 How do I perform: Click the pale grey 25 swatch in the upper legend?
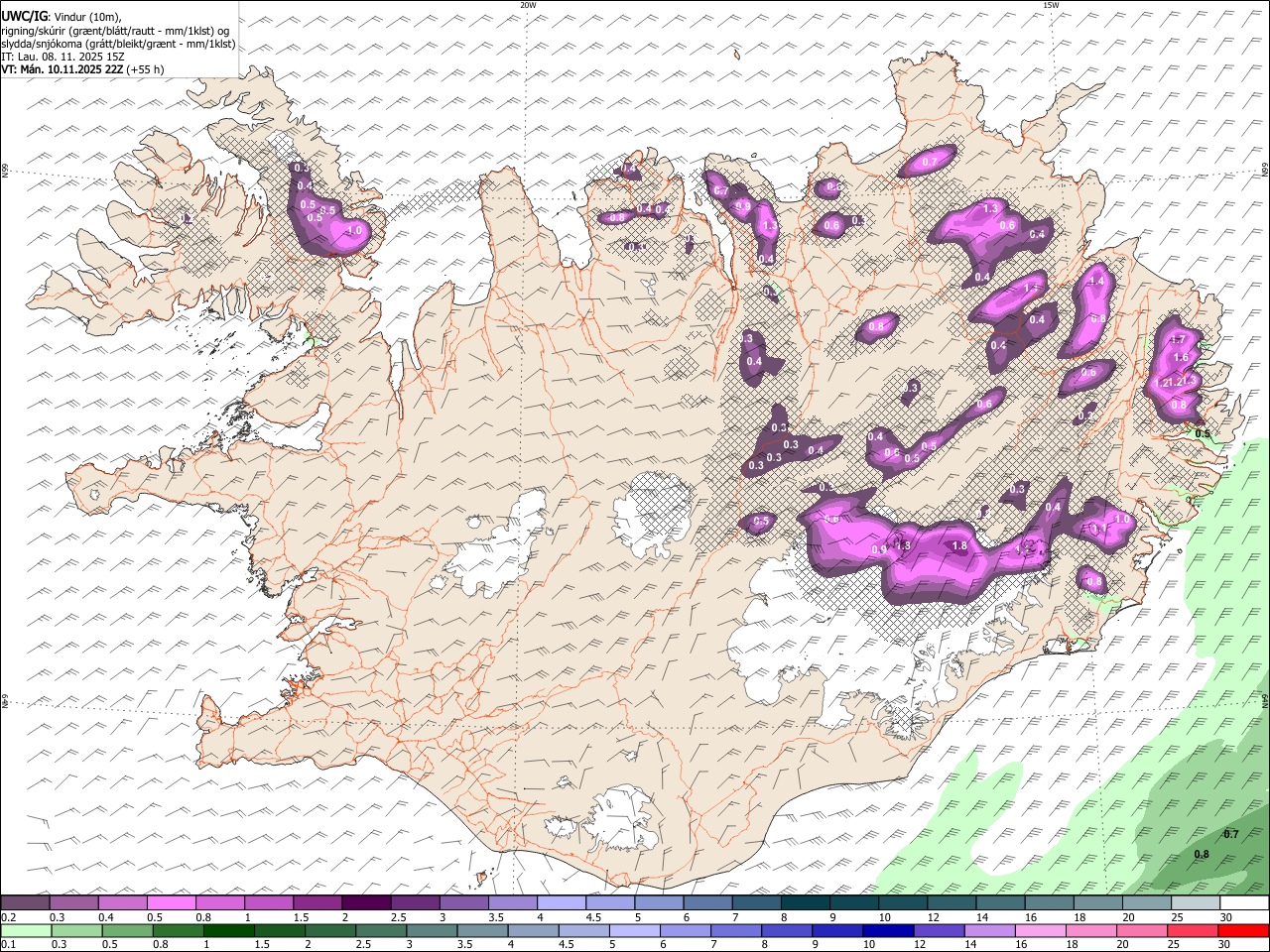coord(1196,903)
